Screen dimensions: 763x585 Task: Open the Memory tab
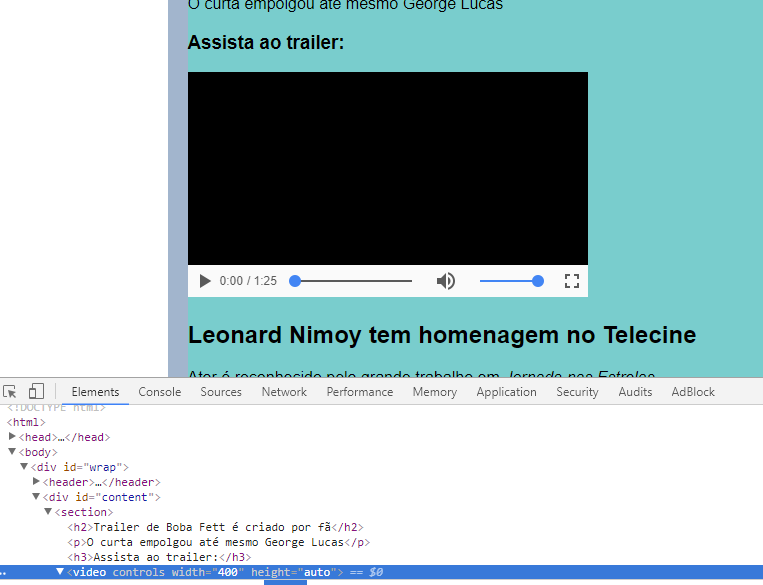435,392
